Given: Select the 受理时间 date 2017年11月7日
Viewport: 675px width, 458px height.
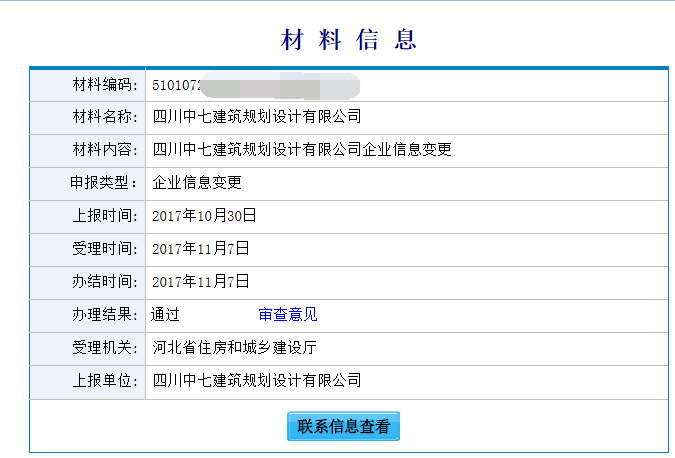Looking at the screenshot, I should tap(201, 249).
